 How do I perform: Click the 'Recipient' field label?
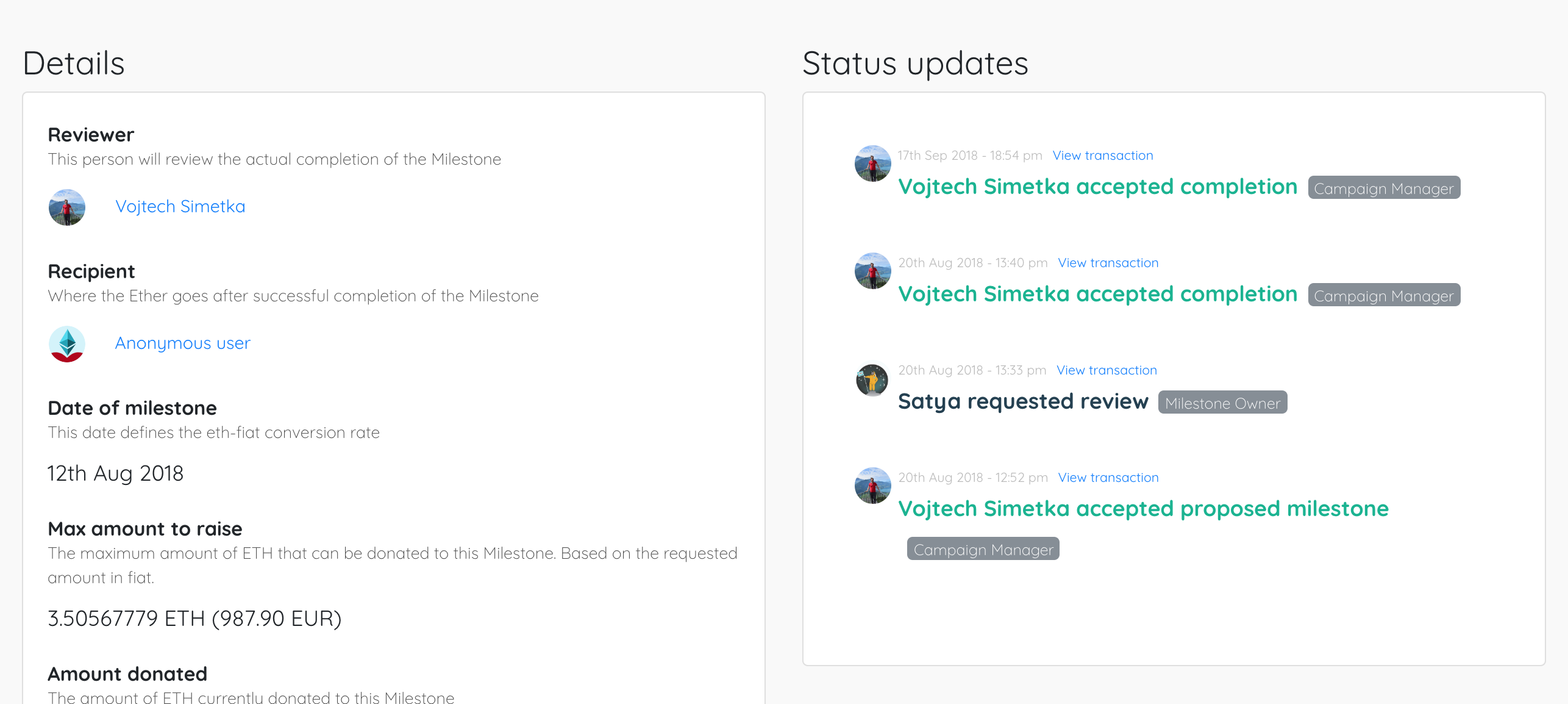(91, 271)
